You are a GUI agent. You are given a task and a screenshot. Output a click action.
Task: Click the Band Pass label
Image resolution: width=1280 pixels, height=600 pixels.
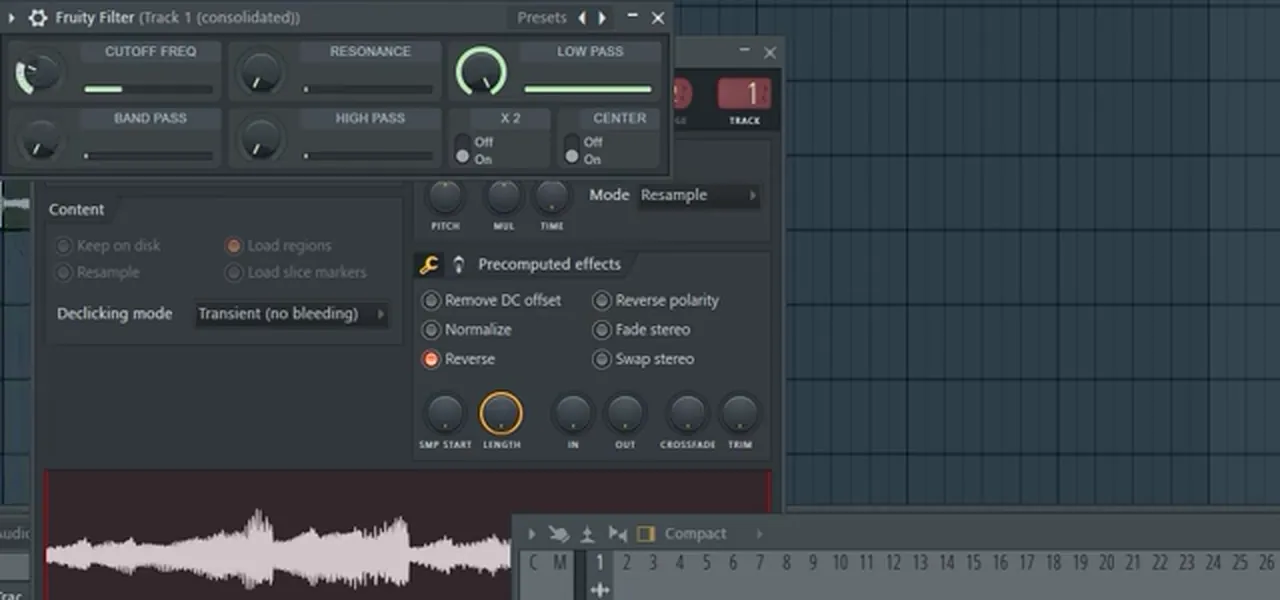pyautogui.click(x=150, y=118)
